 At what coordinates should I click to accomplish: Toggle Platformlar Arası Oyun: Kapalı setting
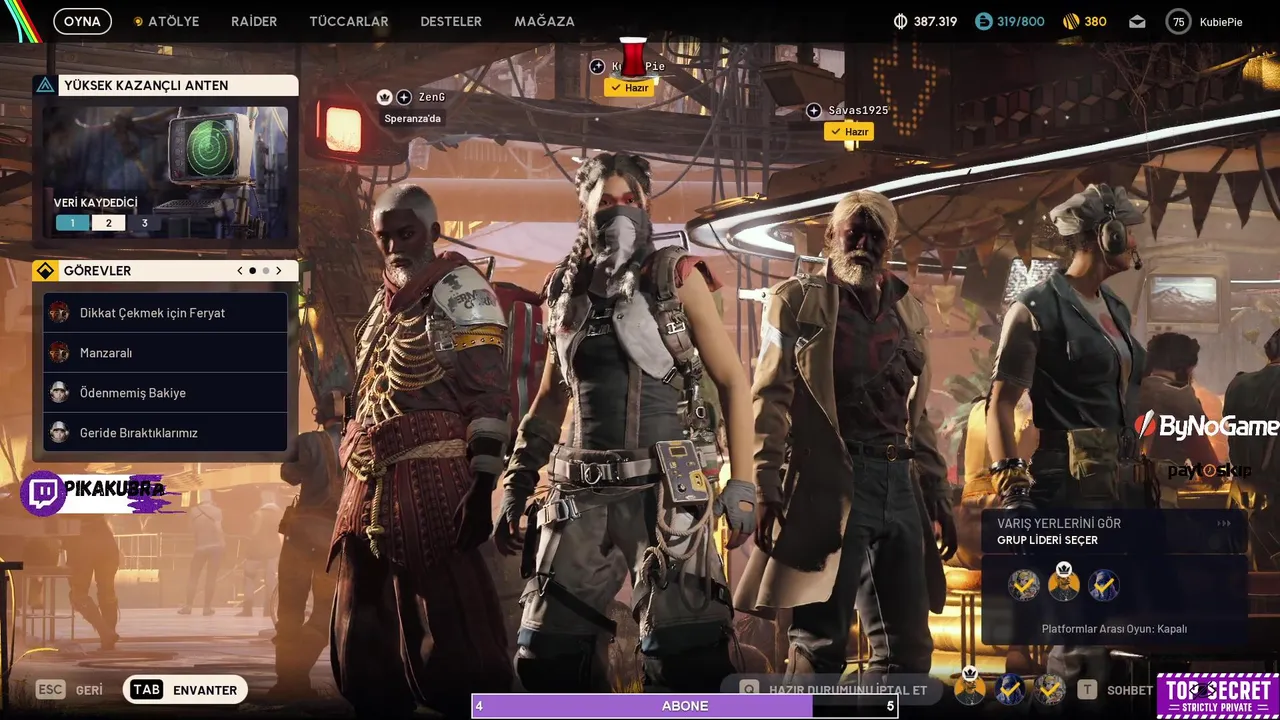(1114, 629)
